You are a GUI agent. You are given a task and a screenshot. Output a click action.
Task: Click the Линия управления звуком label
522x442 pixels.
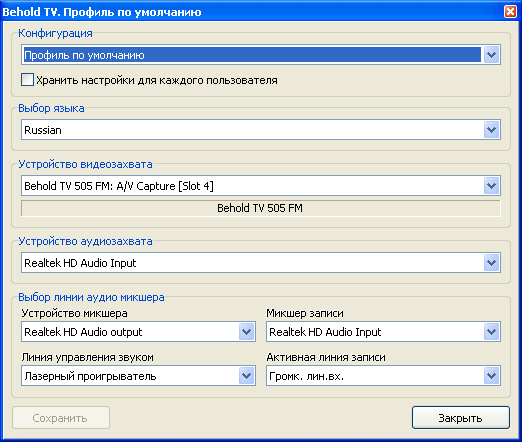(x=88, y=357)
